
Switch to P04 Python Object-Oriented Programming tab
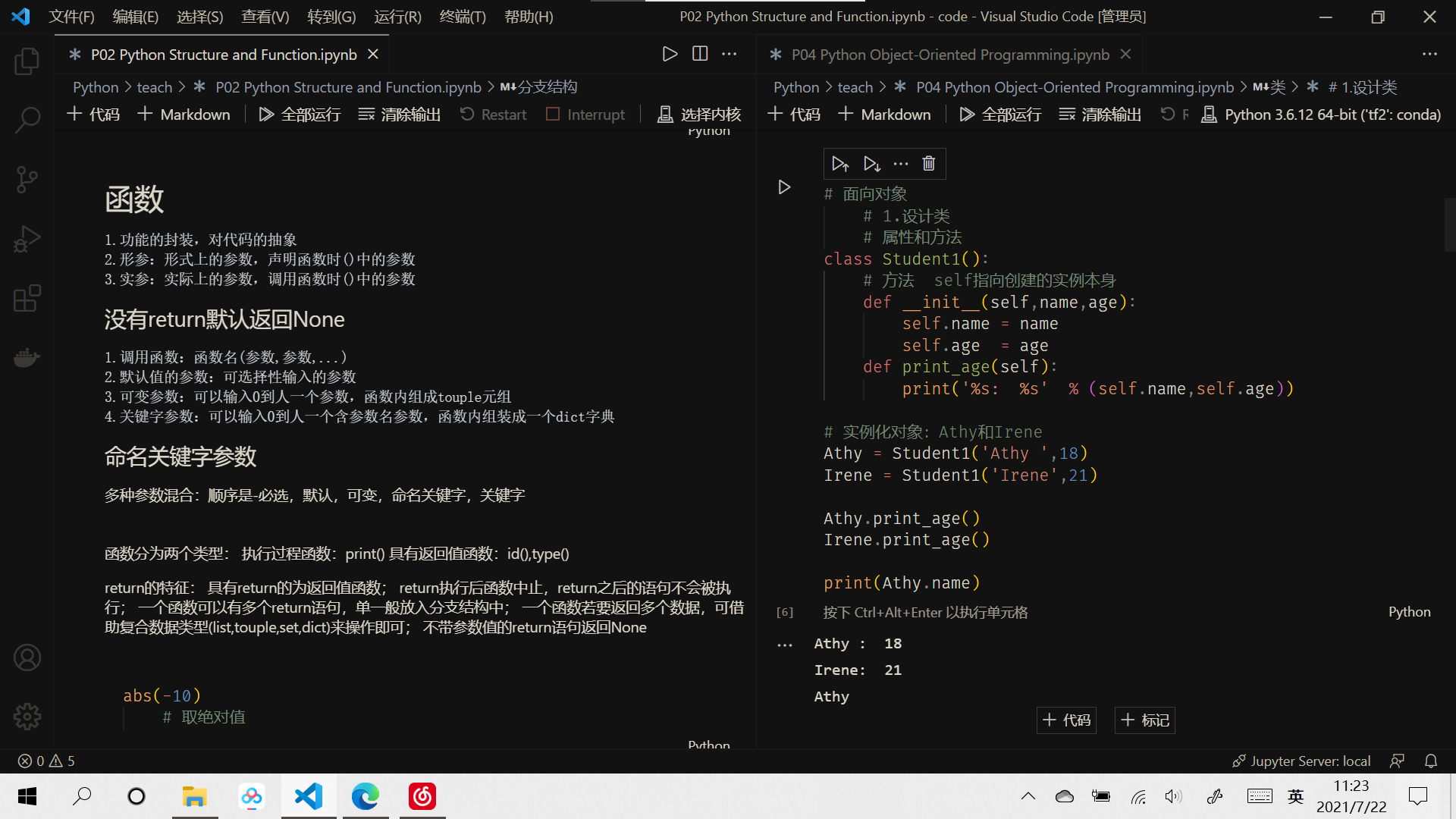[949, 55]
